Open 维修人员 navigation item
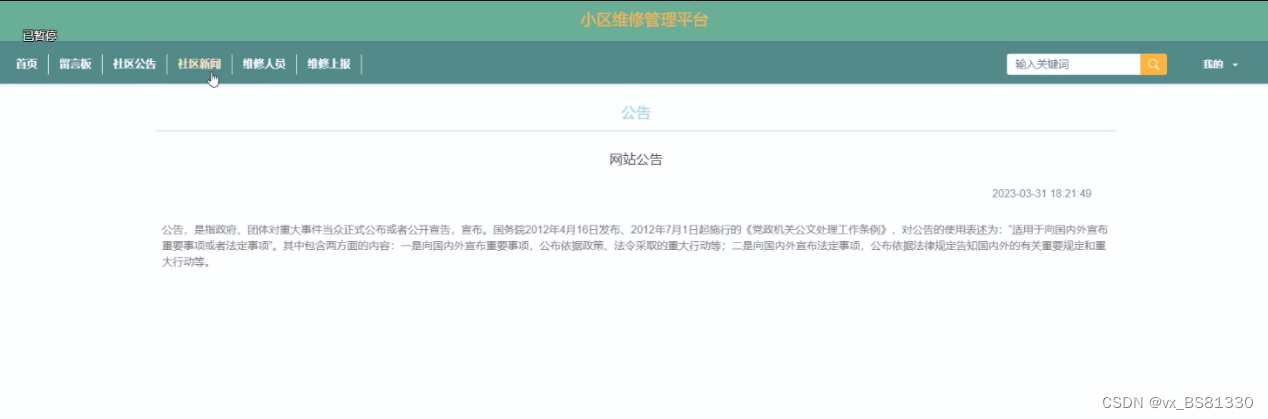1268x419 pixels. click(264, 64)
